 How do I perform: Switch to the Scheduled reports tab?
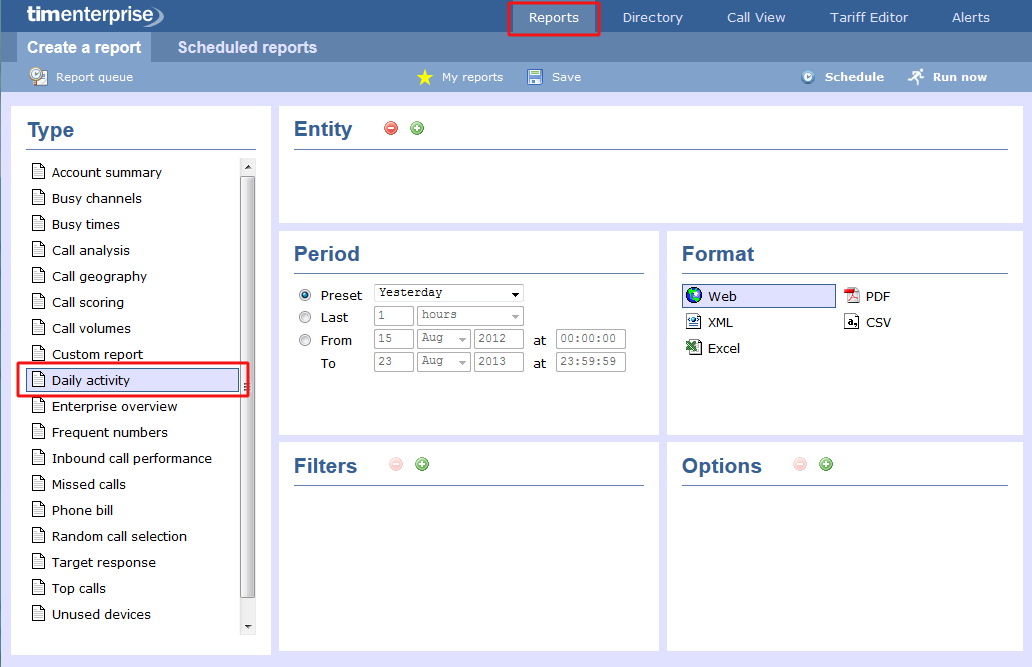point(247,47)
